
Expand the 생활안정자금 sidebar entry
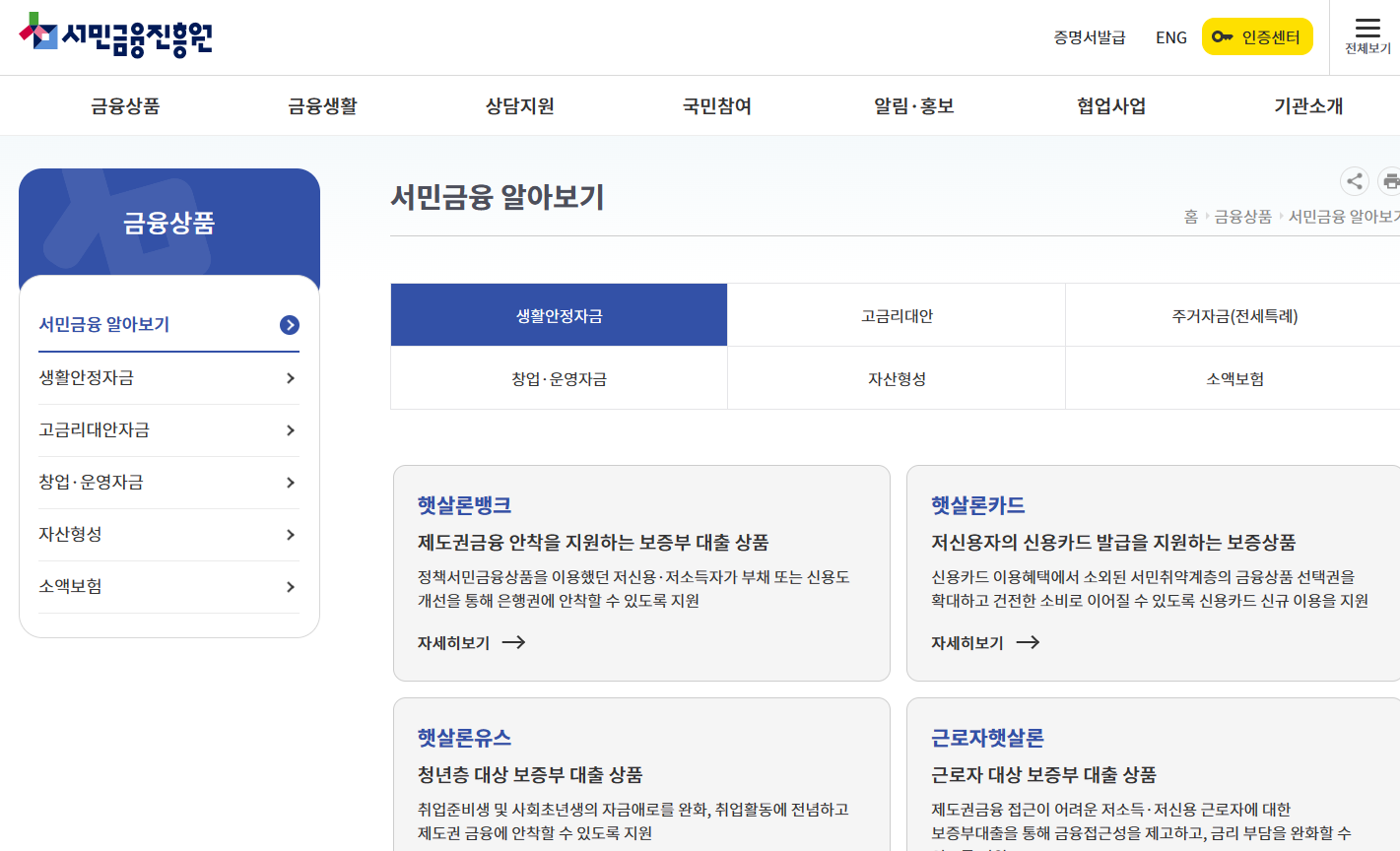167,377
